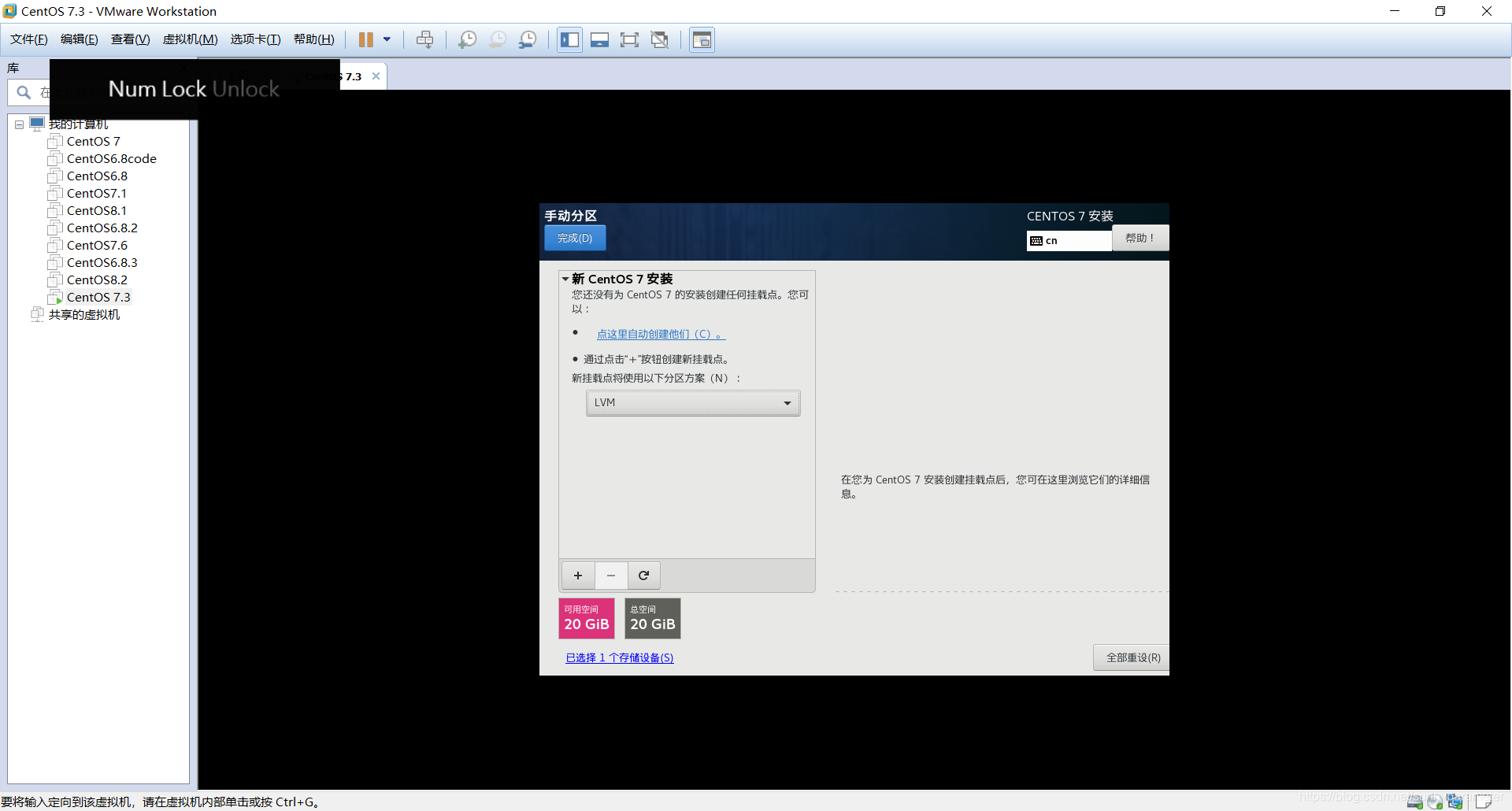Viewport: 1512px width, 811px height.
Task: Click the library search magnifier icon
Action: click(x=24, y=93)
